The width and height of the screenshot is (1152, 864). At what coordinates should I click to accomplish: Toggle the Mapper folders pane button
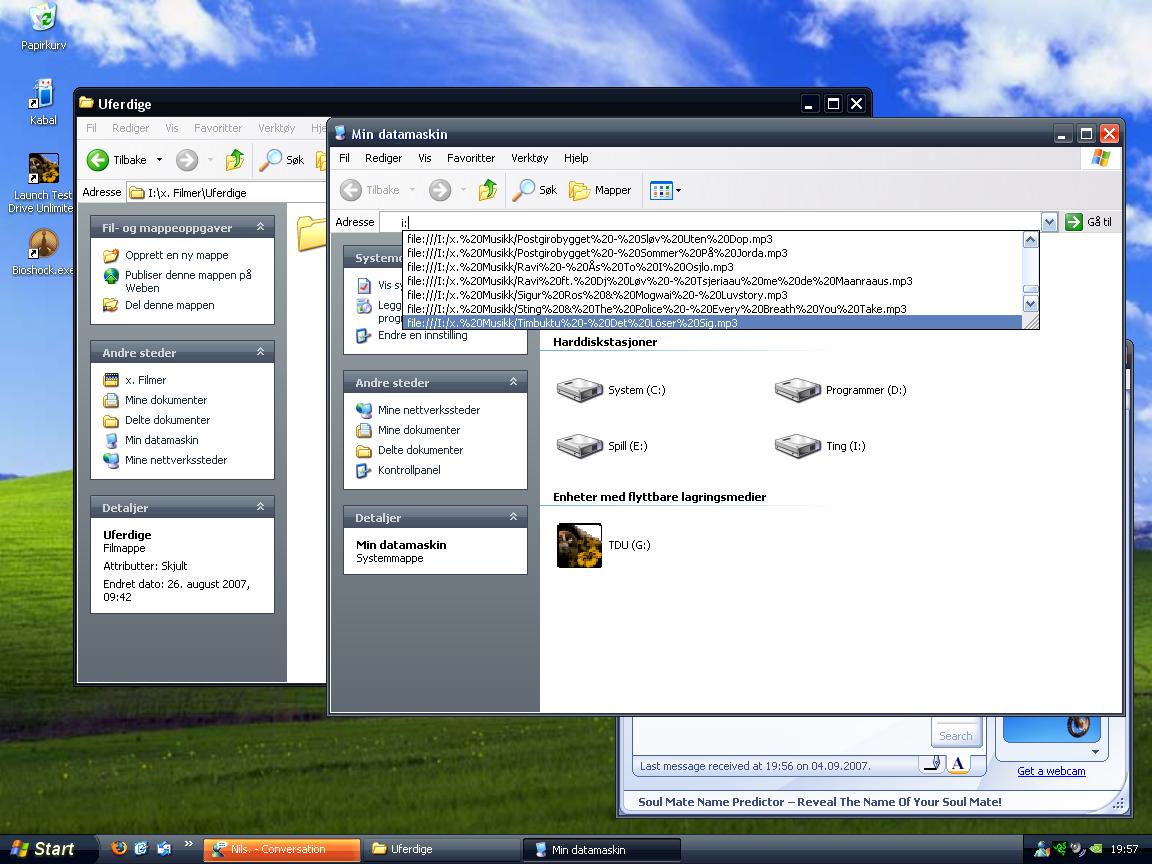pyautogui.click(x=600, y=190)
